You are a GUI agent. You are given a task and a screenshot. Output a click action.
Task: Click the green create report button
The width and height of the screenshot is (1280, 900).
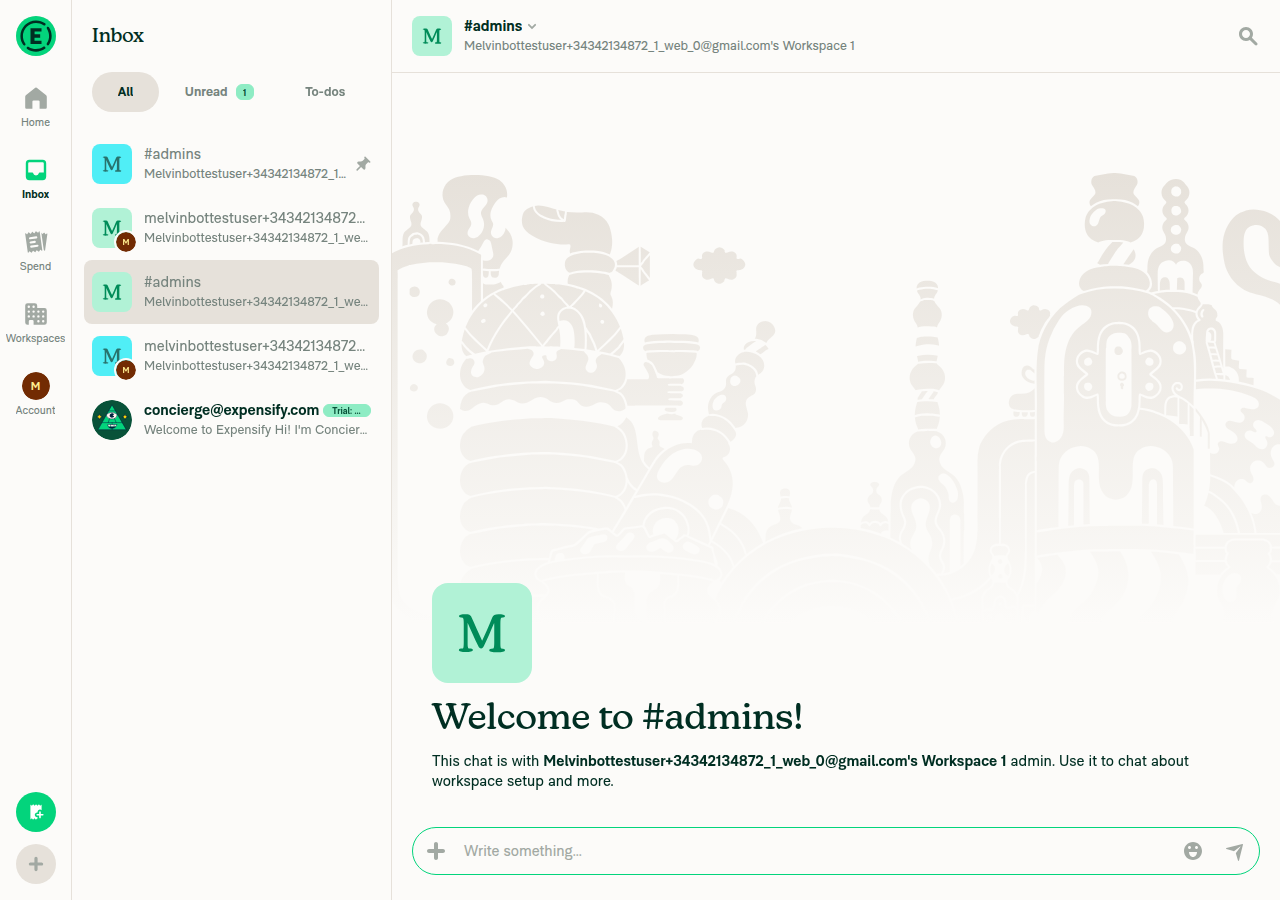coord(36,812)
